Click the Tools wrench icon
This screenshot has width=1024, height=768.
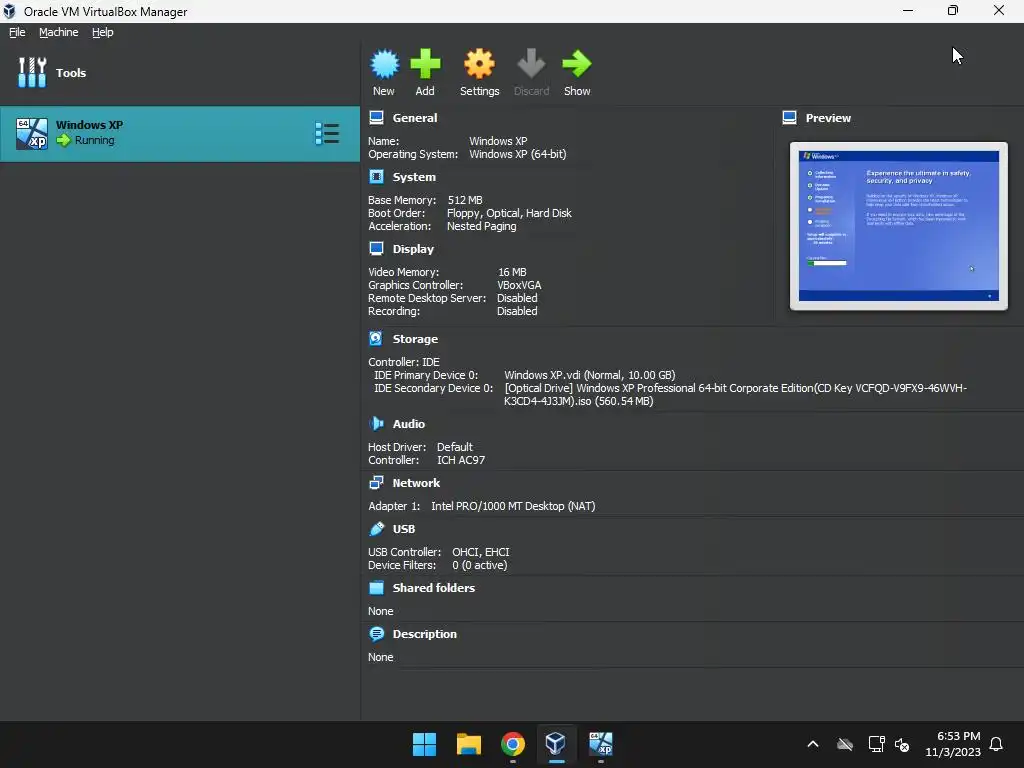click(32, 72)
